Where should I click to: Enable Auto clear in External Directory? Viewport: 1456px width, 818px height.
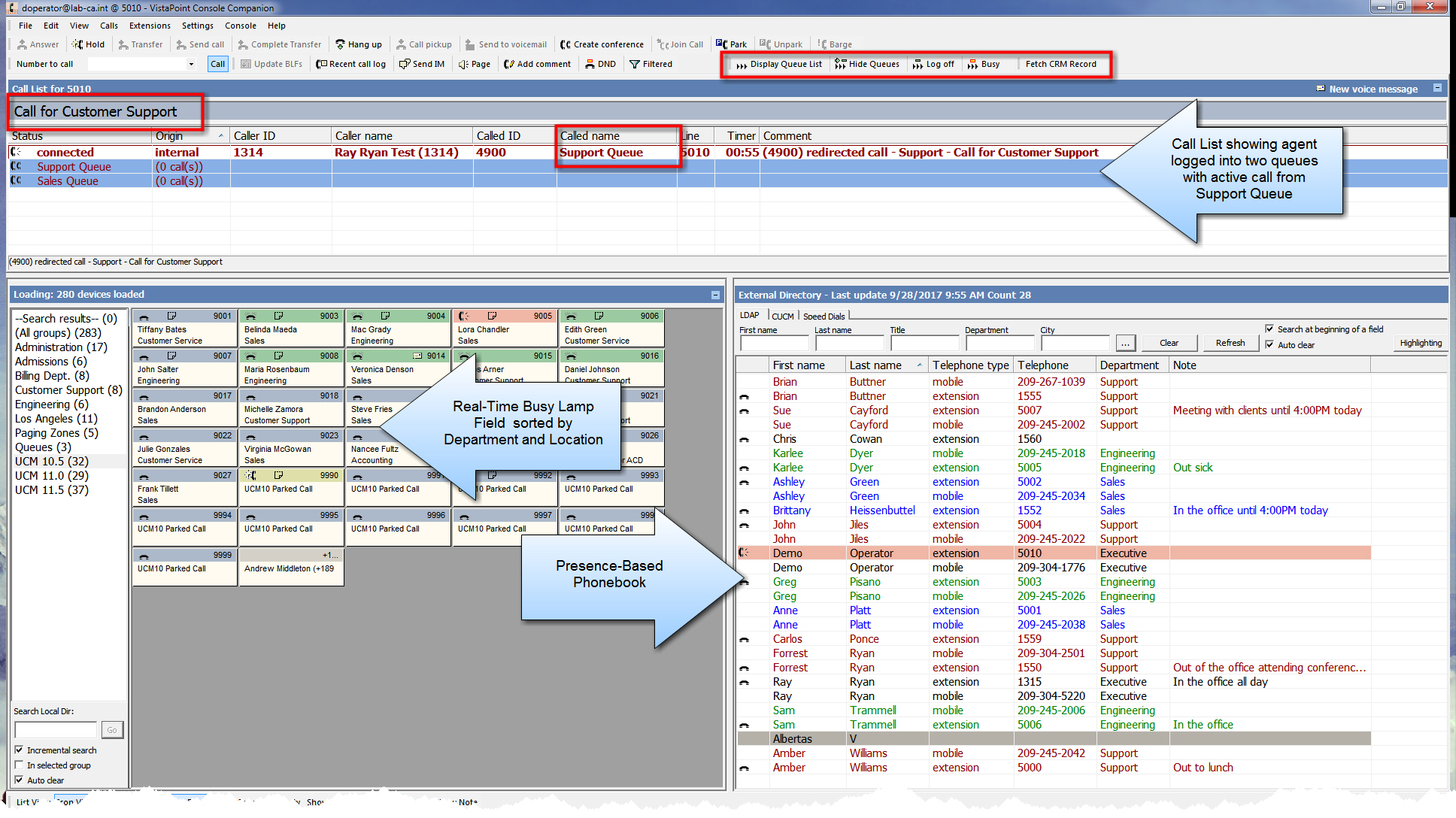(1269, 344)
